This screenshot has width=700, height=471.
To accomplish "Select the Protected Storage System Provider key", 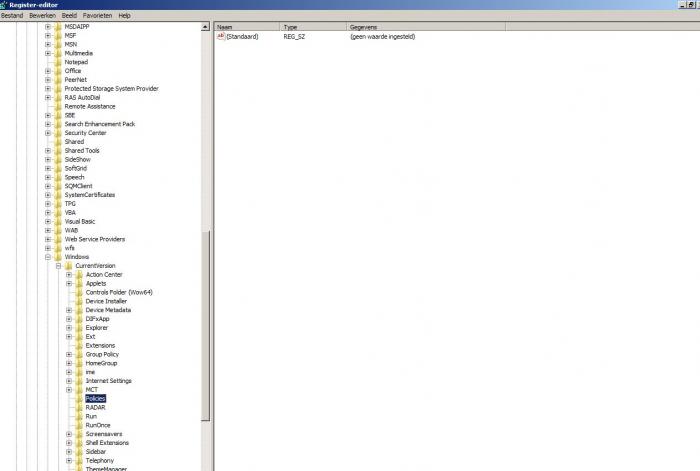I will pos(111,88).
